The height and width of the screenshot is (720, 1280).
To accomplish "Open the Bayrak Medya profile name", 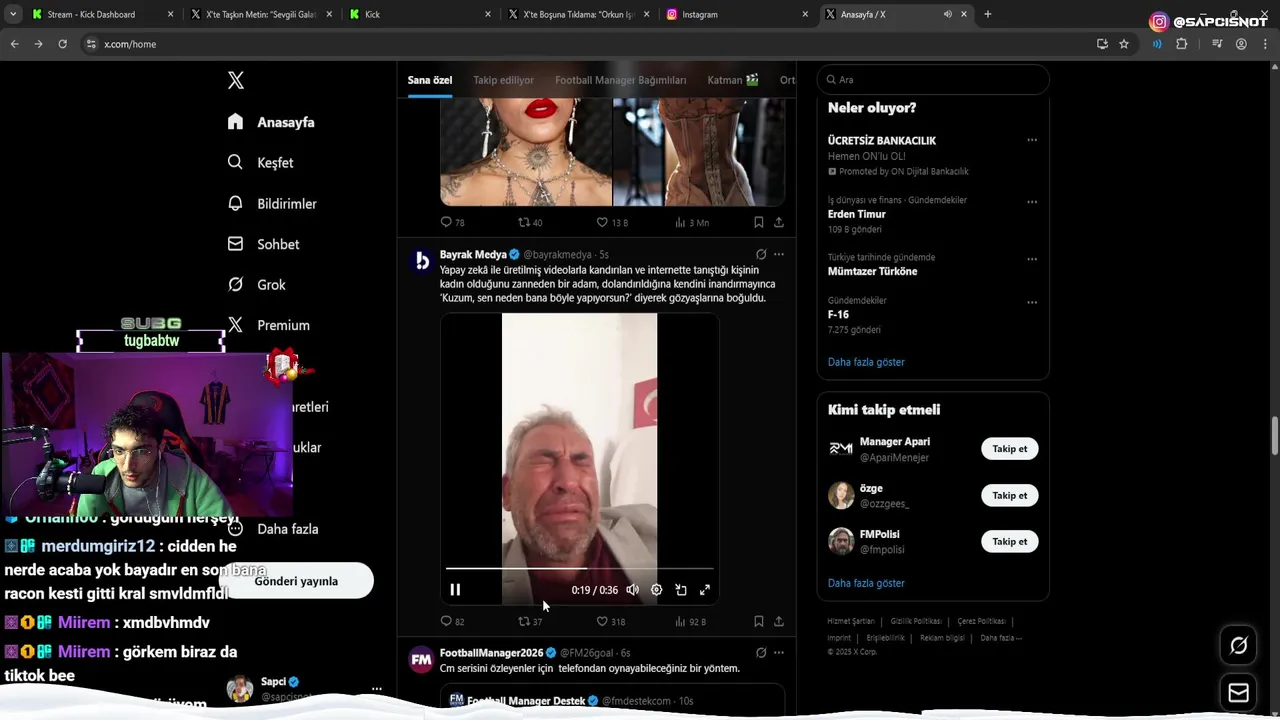I will [x=473, y=254].
